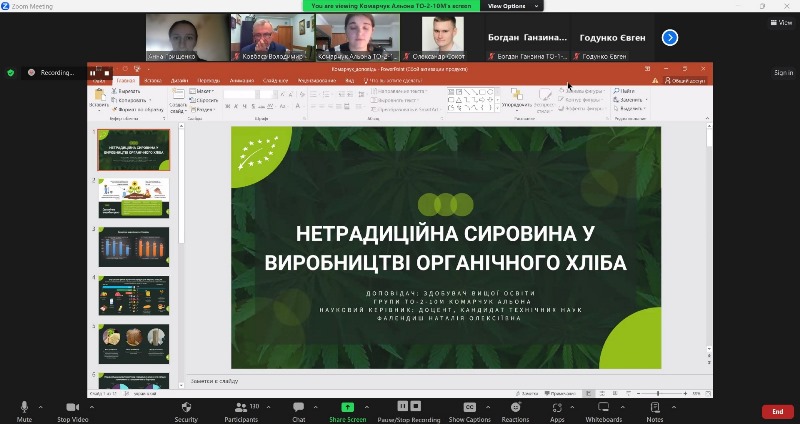Click the Sign in button
The height and width of the screenshot is (424, 800).
tap(783, 72)
